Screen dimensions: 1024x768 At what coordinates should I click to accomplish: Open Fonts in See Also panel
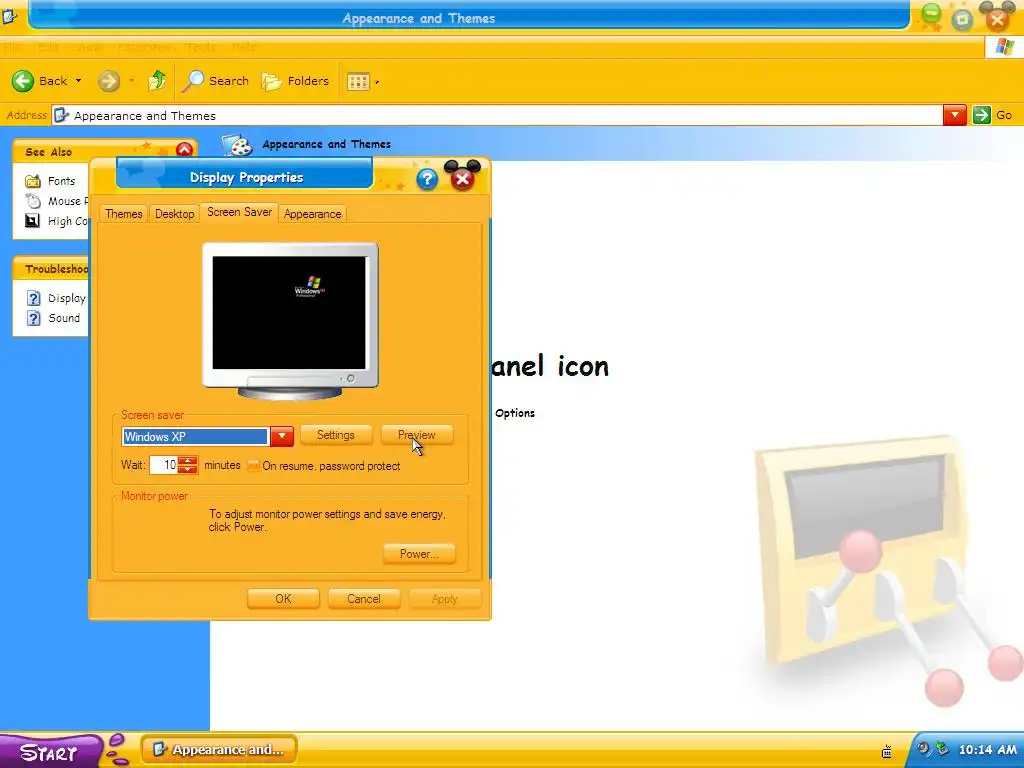[x=61, y=181]
